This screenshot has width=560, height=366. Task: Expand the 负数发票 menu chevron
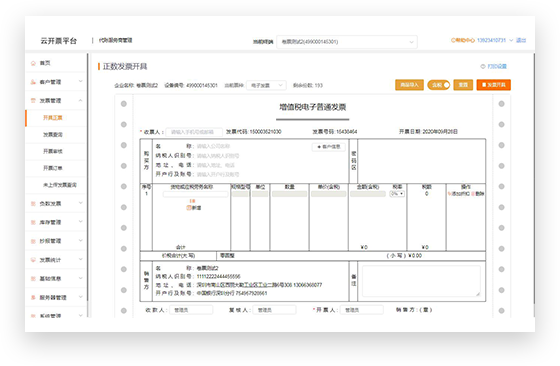80,203
